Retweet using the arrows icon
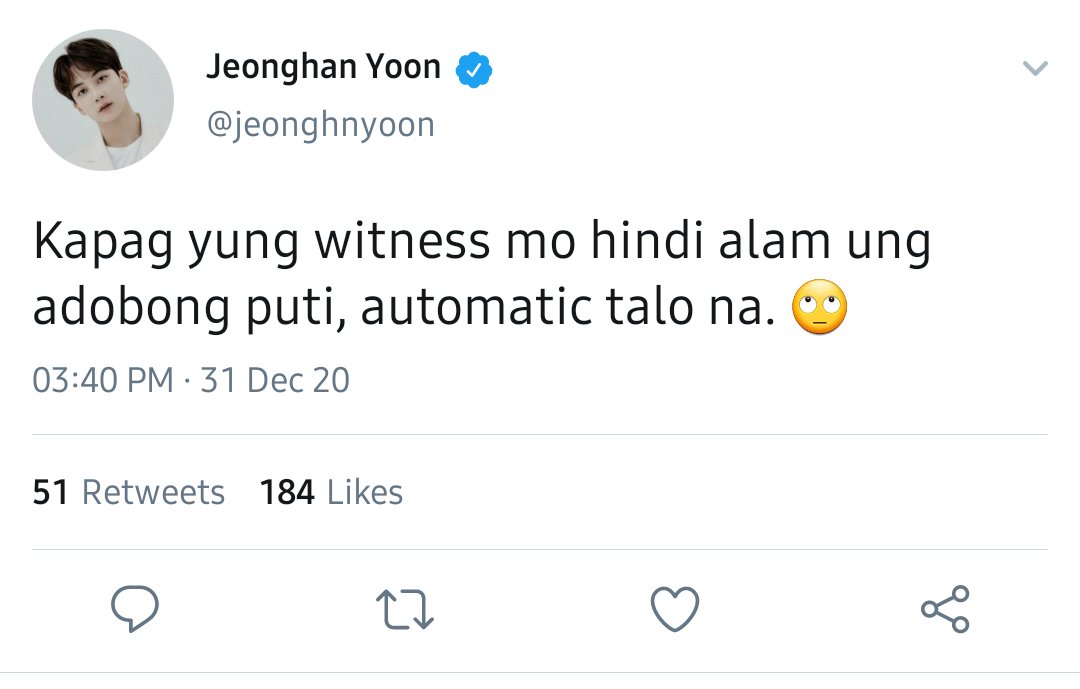The height and width of the screenshot is (689, 1080). (405, 609)
